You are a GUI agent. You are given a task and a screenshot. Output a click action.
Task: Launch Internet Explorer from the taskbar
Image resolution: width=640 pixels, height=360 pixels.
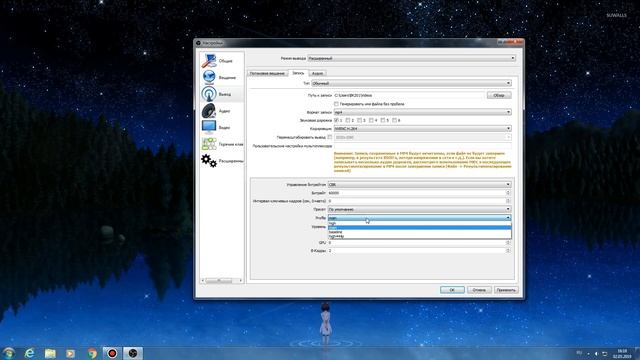click(x=29, y=353)
